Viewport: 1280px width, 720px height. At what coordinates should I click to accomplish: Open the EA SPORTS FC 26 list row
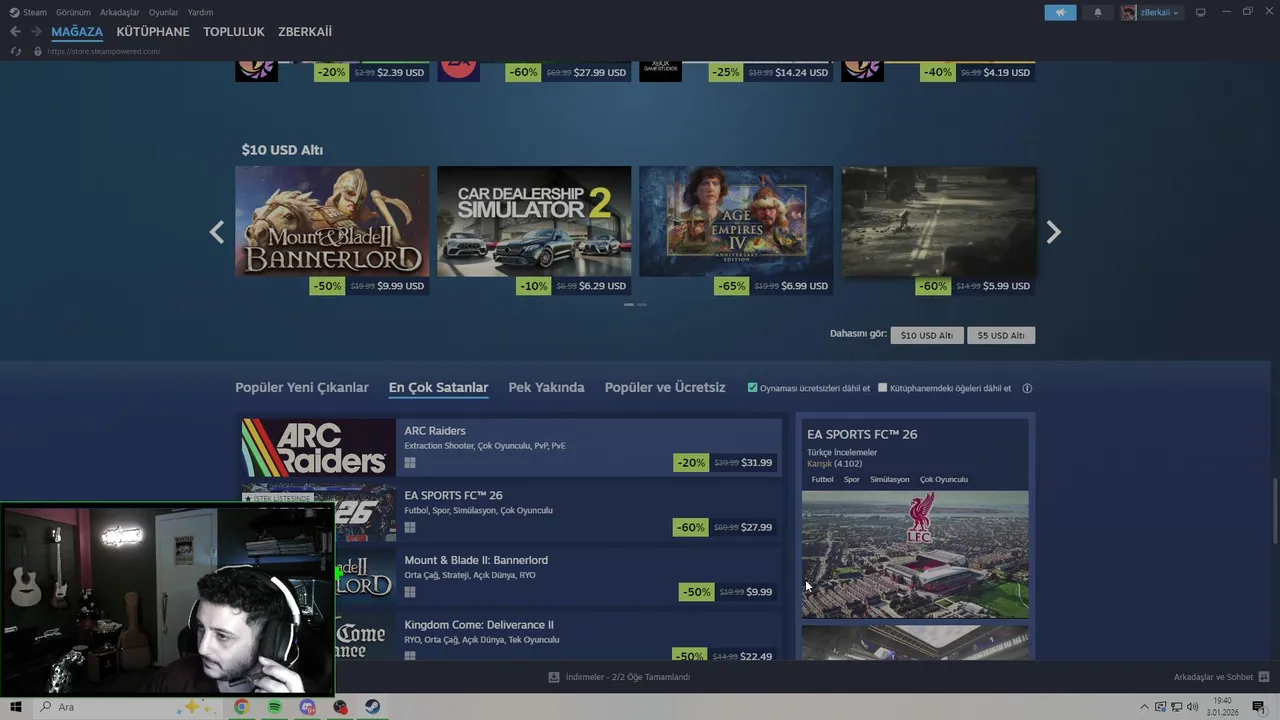(511, 512)
